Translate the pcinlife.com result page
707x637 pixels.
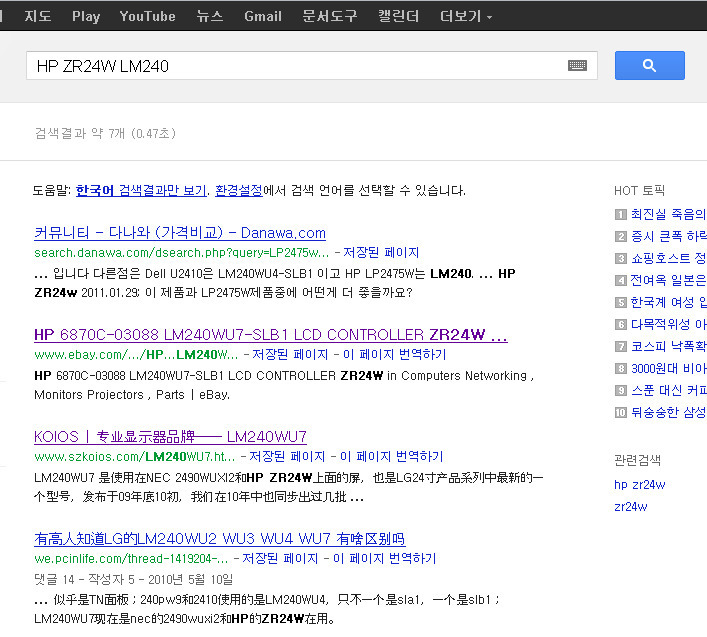[385, 558]
